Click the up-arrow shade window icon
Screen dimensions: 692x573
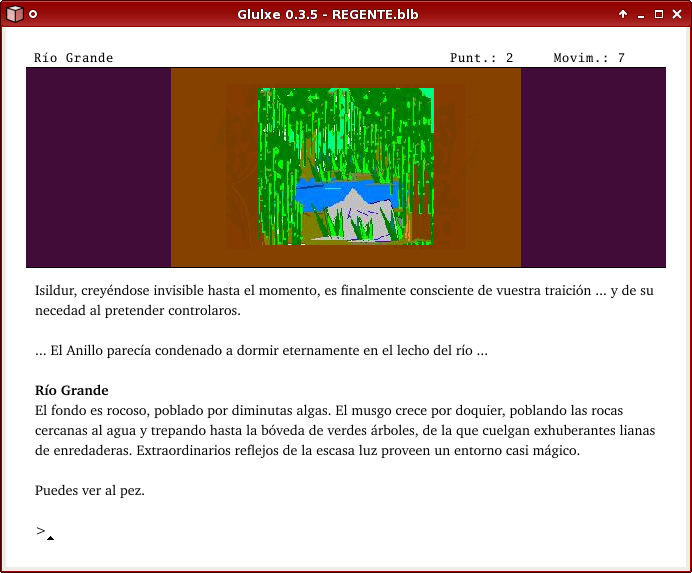(x=623, y=14)
